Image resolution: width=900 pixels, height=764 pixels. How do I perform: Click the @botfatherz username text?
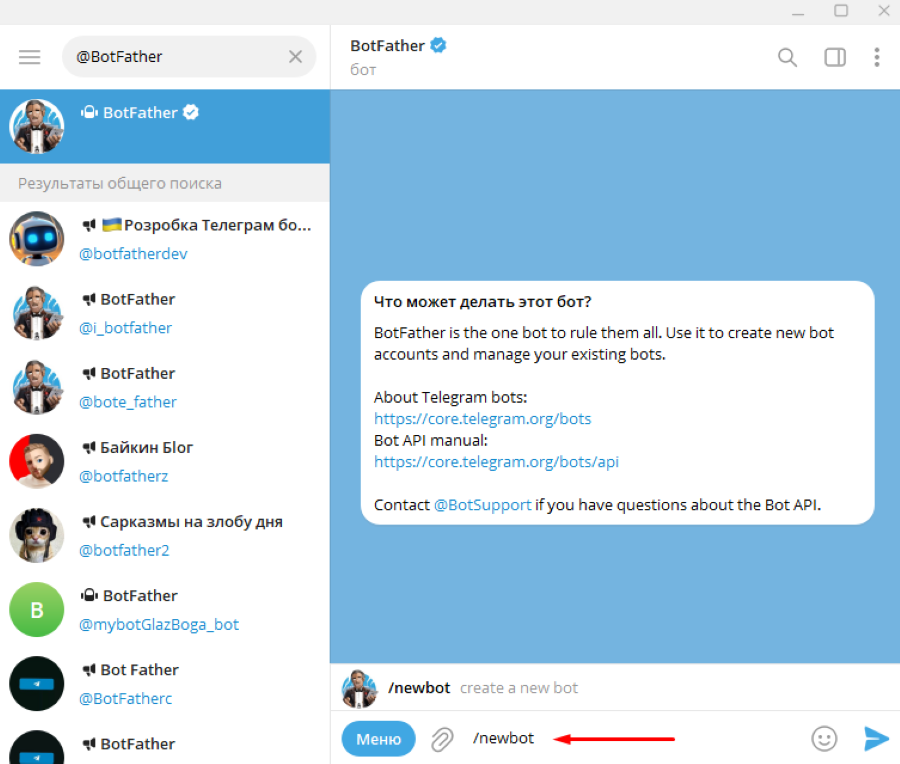[123, 476]
